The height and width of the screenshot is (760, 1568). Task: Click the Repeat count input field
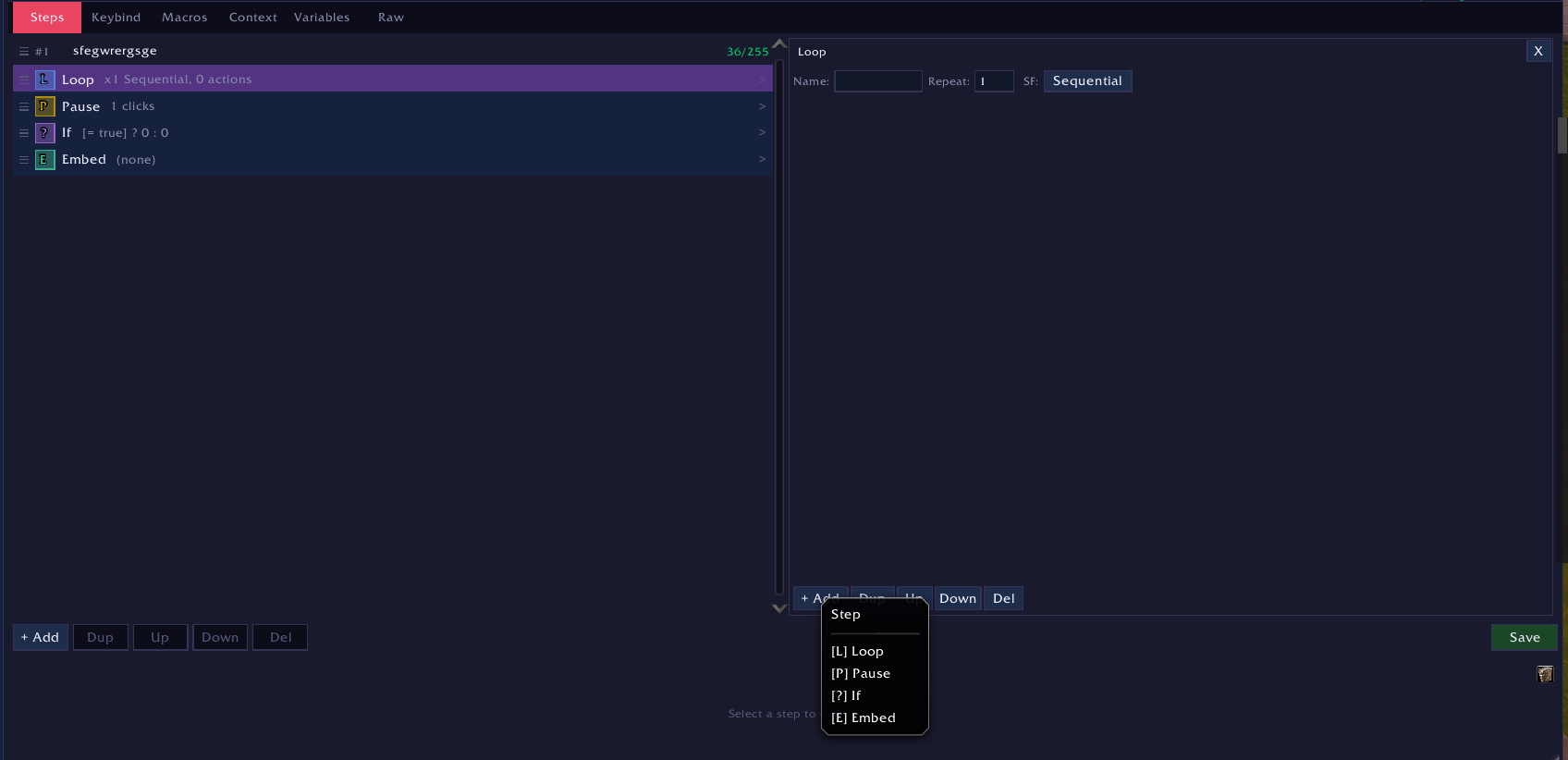click(x=994, y=81)
